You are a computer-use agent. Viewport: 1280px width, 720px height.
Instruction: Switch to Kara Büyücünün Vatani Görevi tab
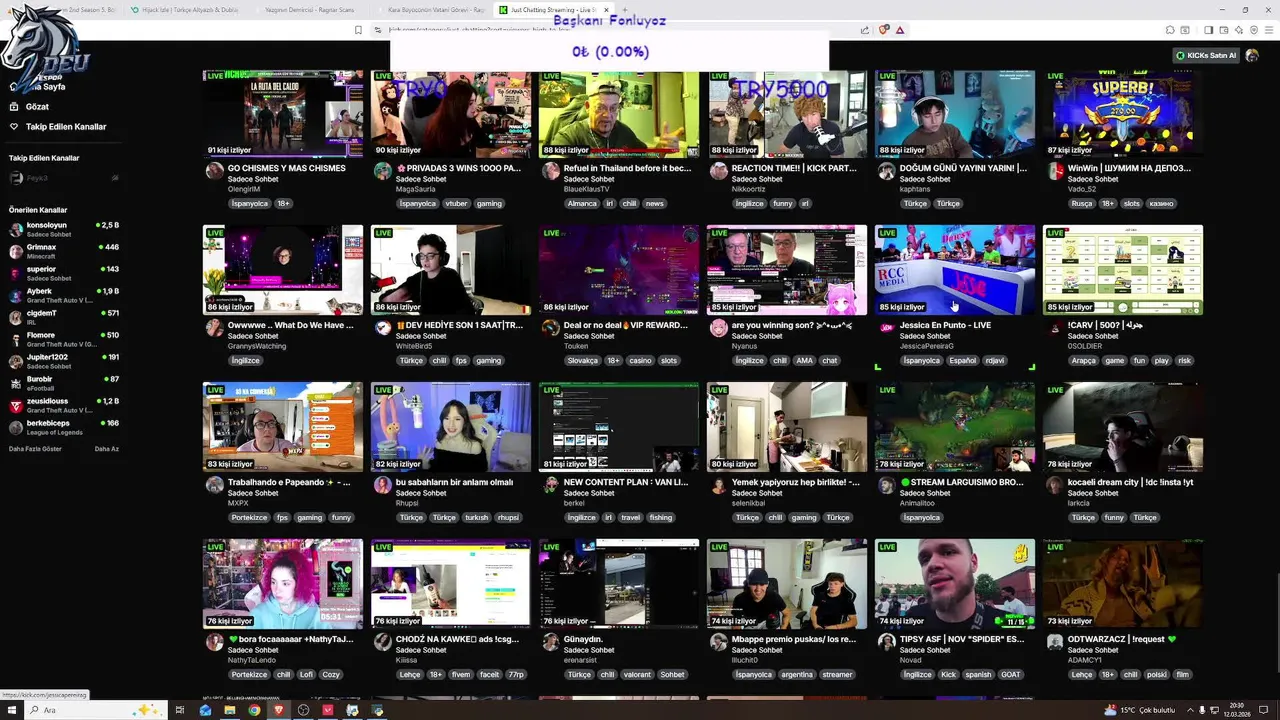430,9
